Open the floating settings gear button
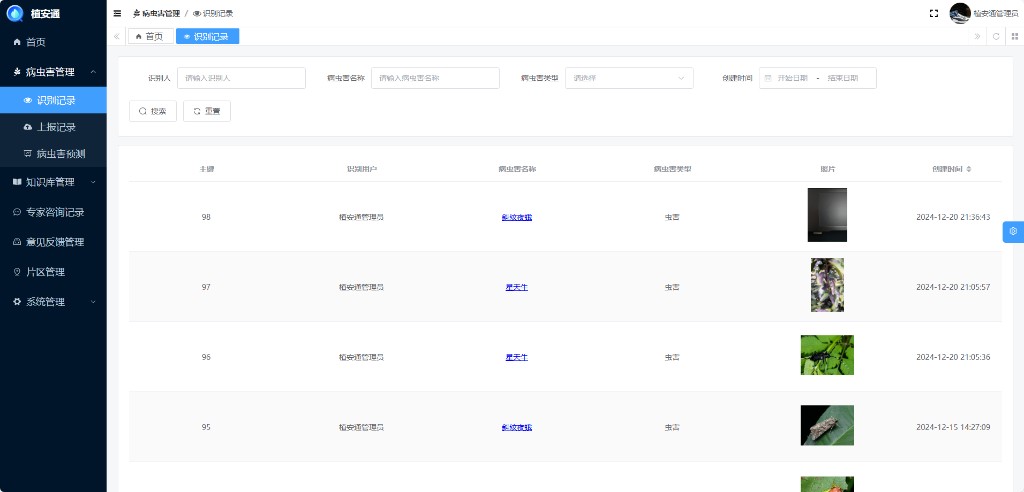Screen dimensions: 1024x492 1014,231
